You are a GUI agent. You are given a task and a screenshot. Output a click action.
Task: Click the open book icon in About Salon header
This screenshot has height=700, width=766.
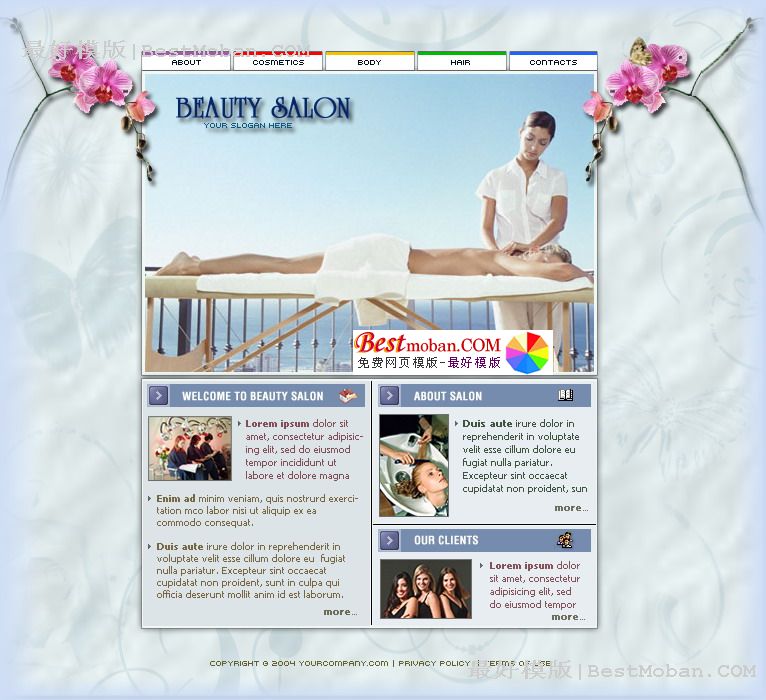566,395
